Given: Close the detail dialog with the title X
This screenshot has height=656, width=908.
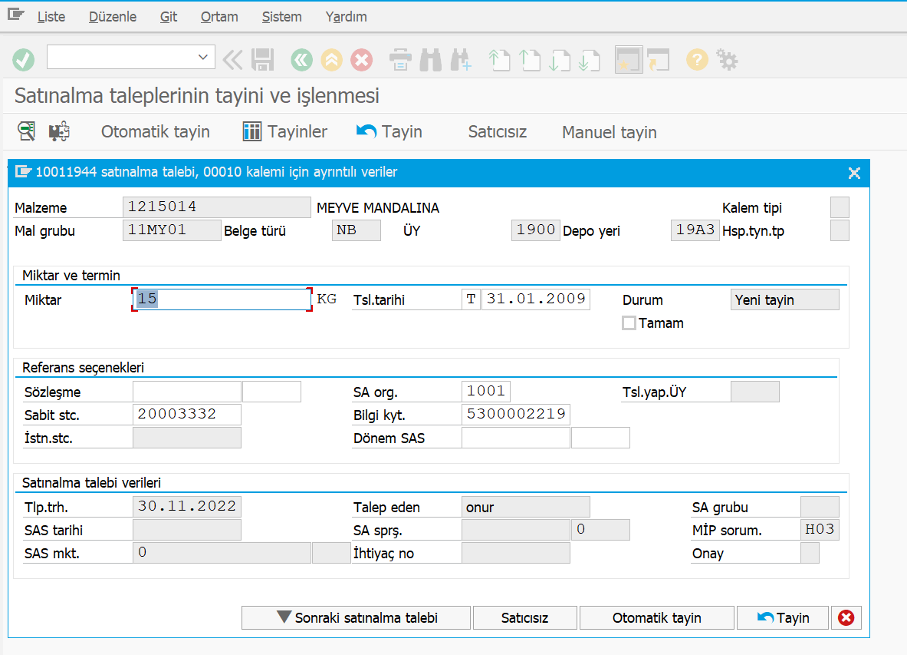Looking at the screenshot, I should tap(854, 173).
